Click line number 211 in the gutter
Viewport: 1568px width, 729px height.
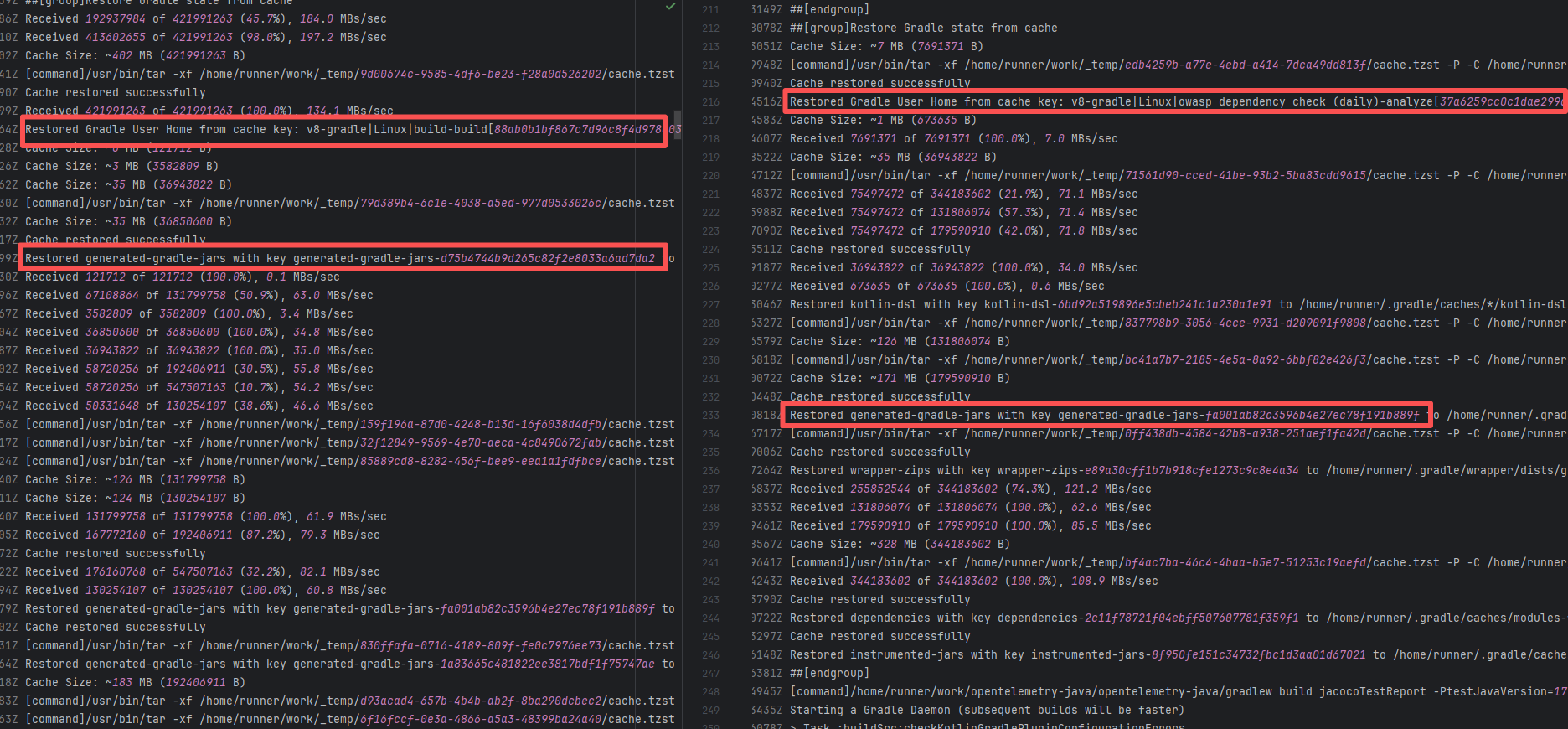pos(710,10)
